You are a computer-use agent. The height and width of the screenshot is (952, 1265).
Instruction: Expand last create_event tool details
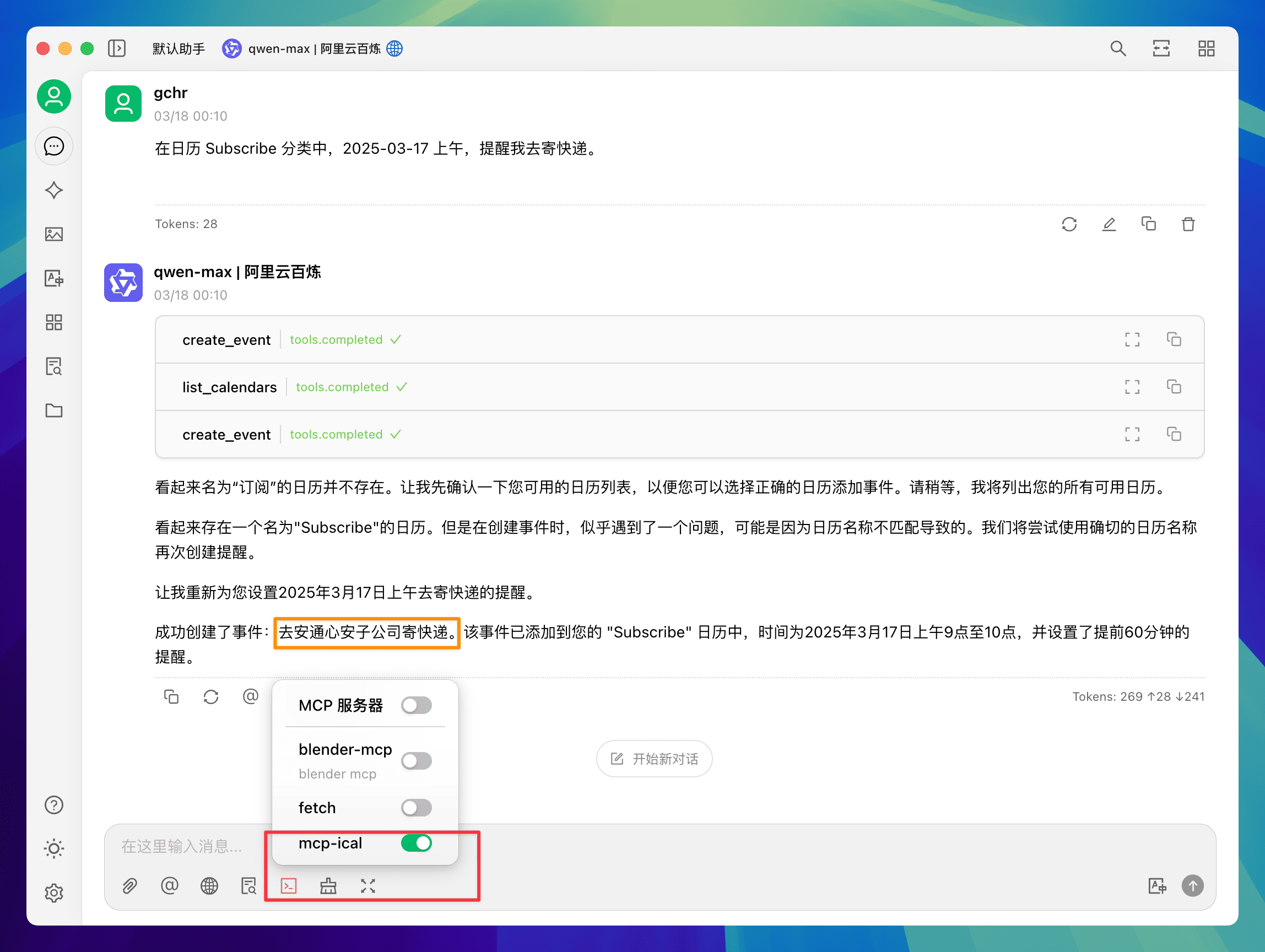click(x=1132, y=435)
